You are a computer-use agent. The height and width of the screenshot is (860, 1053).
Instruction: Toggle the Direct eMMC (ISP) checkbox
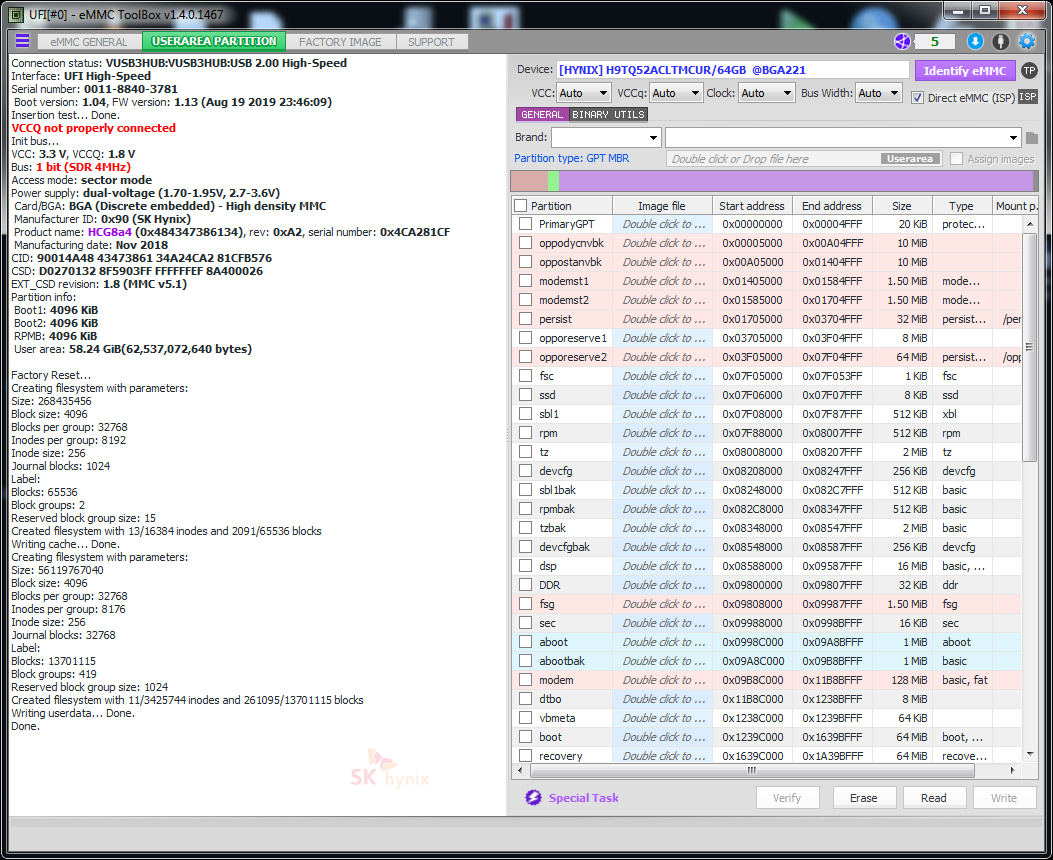click(917, 98)
